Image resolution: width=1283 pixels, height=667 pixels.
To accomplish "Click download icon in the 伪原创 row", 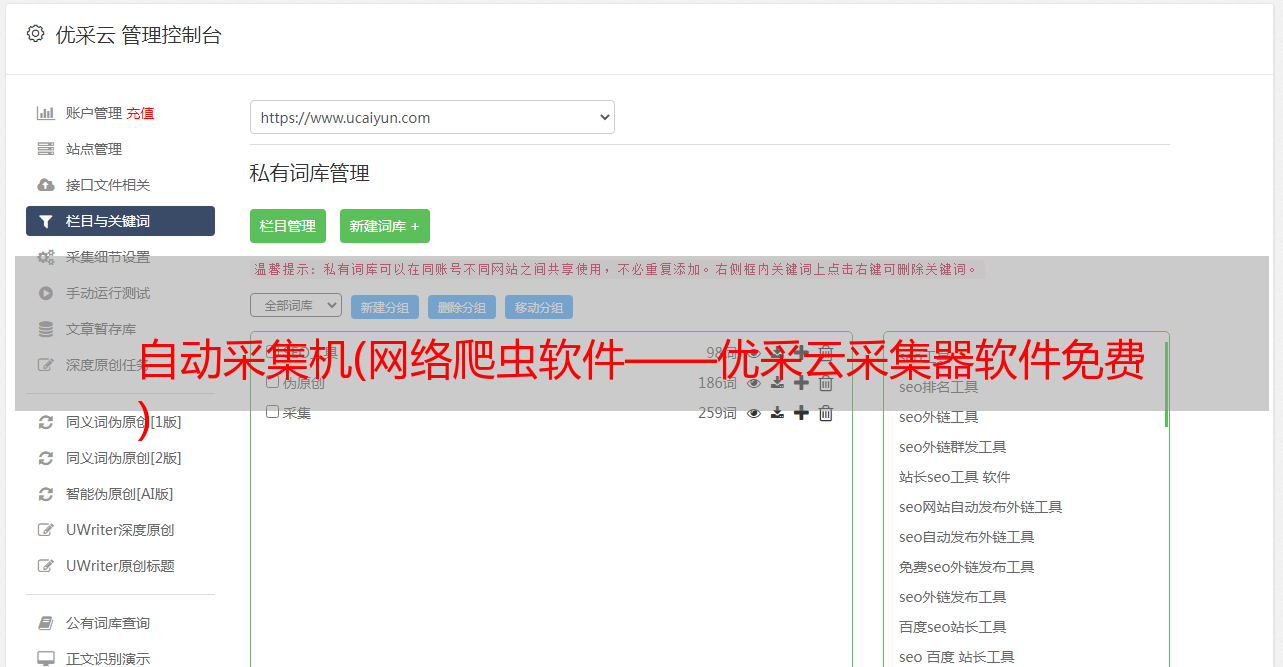I will point(777,383).
